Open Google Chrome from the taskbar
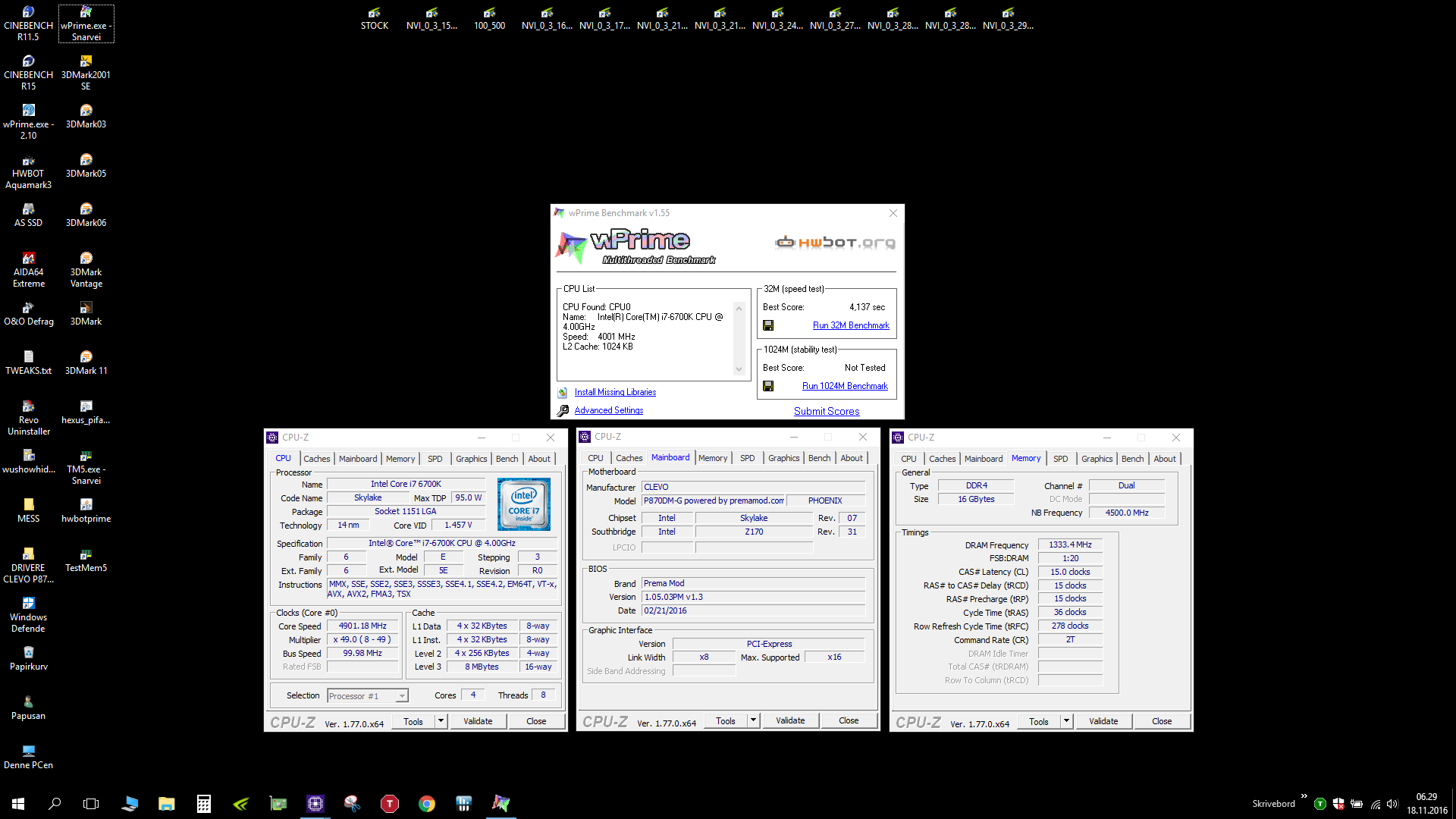The image size is (1456, 819). 427,803
